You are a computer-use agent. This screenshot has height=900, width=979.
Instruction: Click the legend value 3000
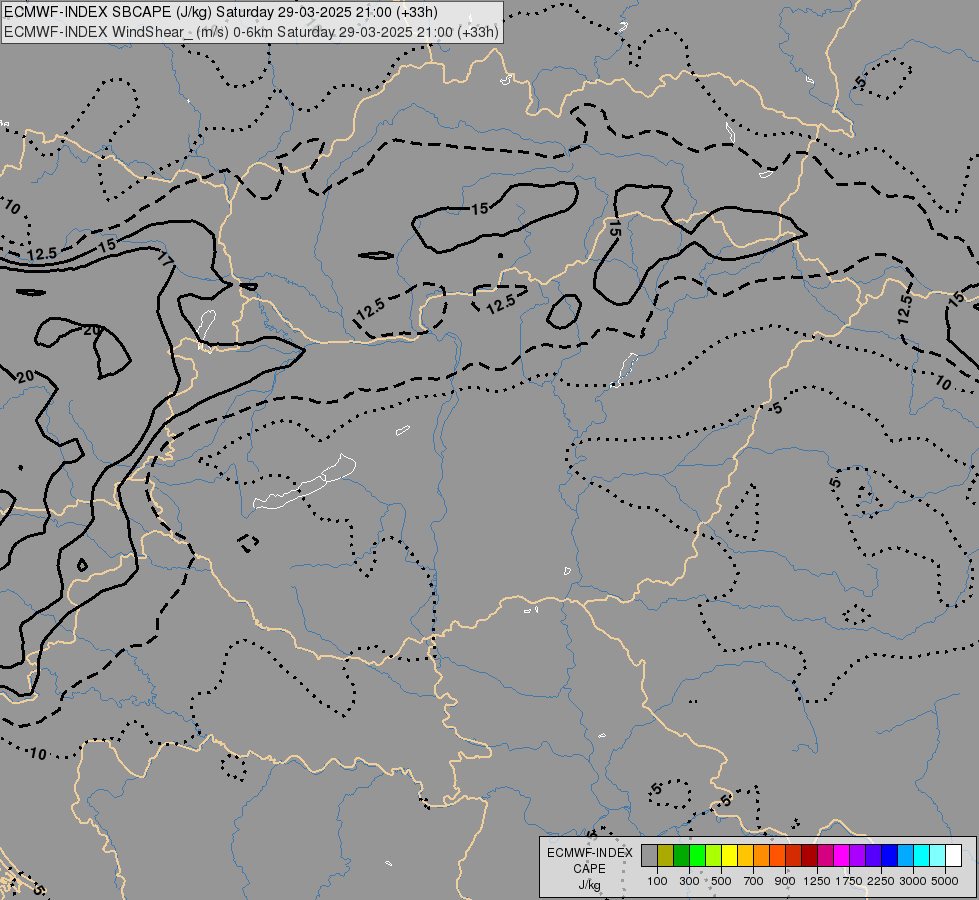(913, 881)
